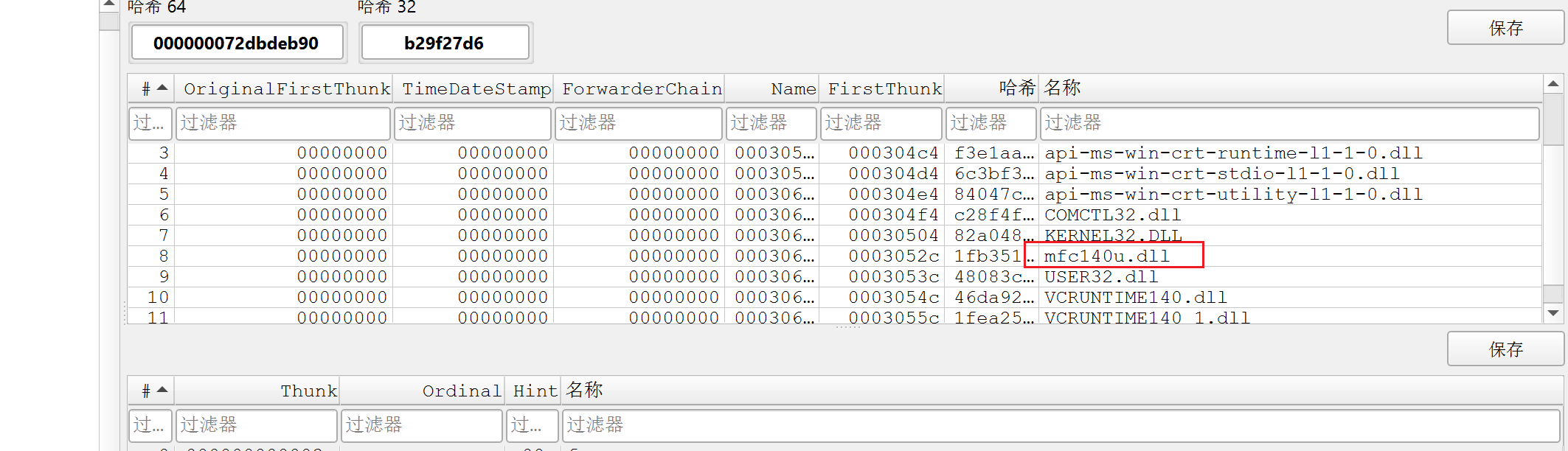Viewport: 1568px width, 451px height.
Task: Select the USER32.dll import row
Action: coord(1100,277)
